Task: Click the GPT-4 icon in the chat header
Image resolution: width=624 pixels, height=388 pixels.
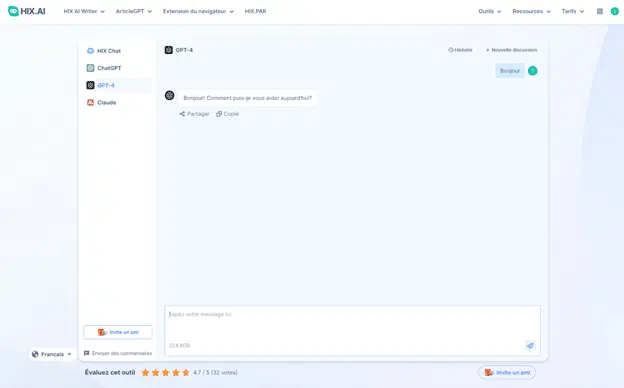Action: point(169,50)
